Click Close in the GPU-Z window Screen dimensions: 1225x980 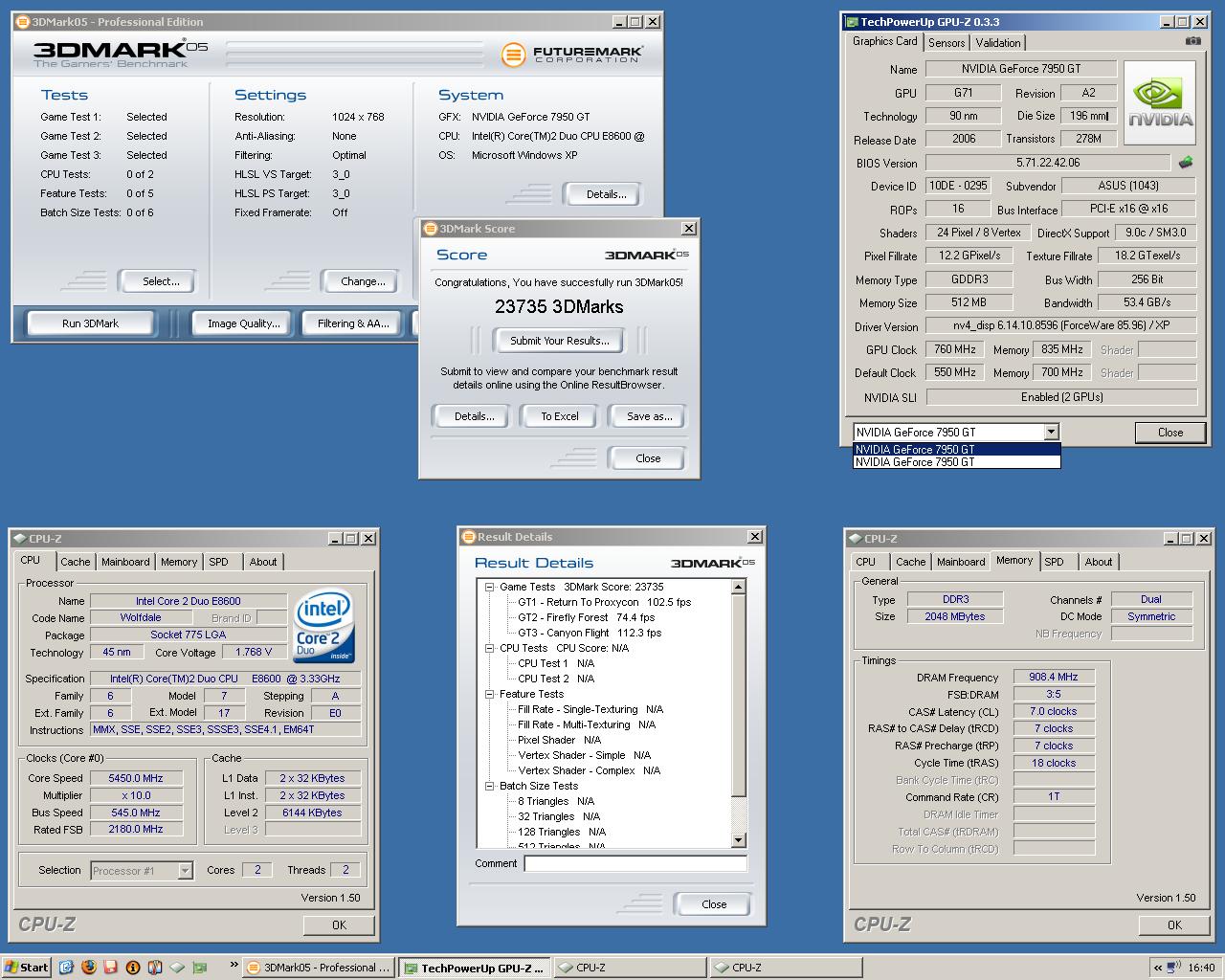coord(1170,433)
